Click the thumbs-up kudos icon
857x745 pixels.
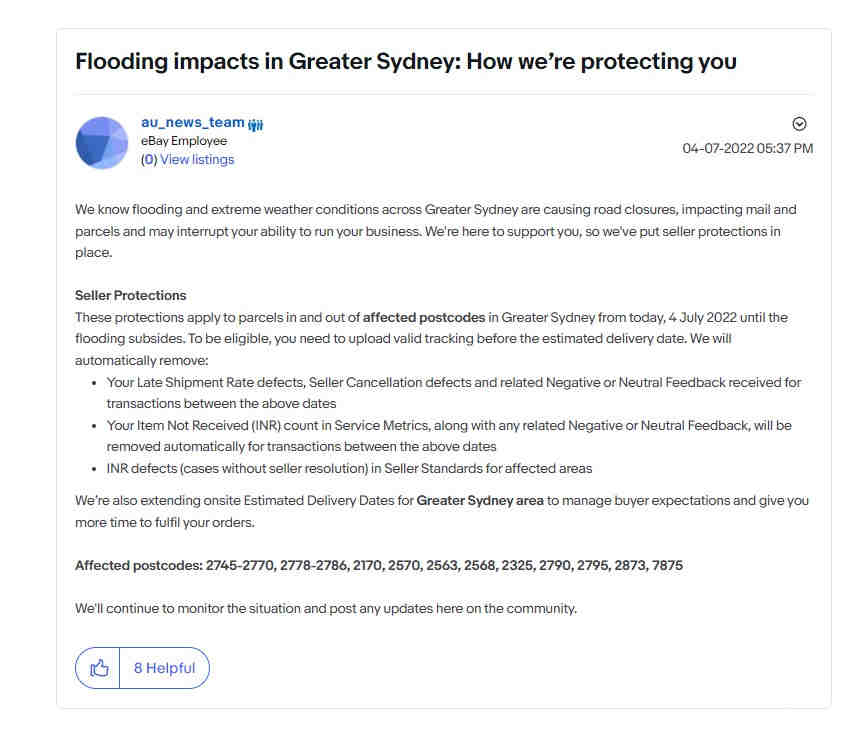99,668
